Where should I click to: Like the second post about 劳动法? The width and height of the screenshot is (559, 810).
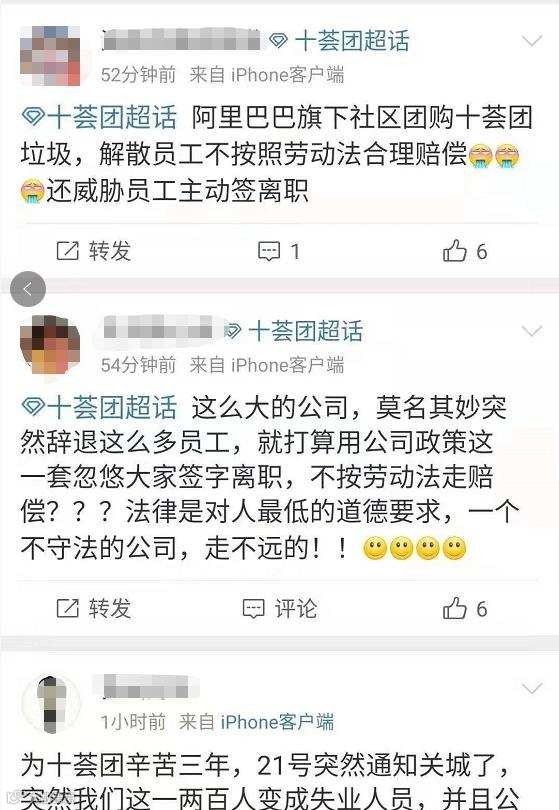coord(455,608)
